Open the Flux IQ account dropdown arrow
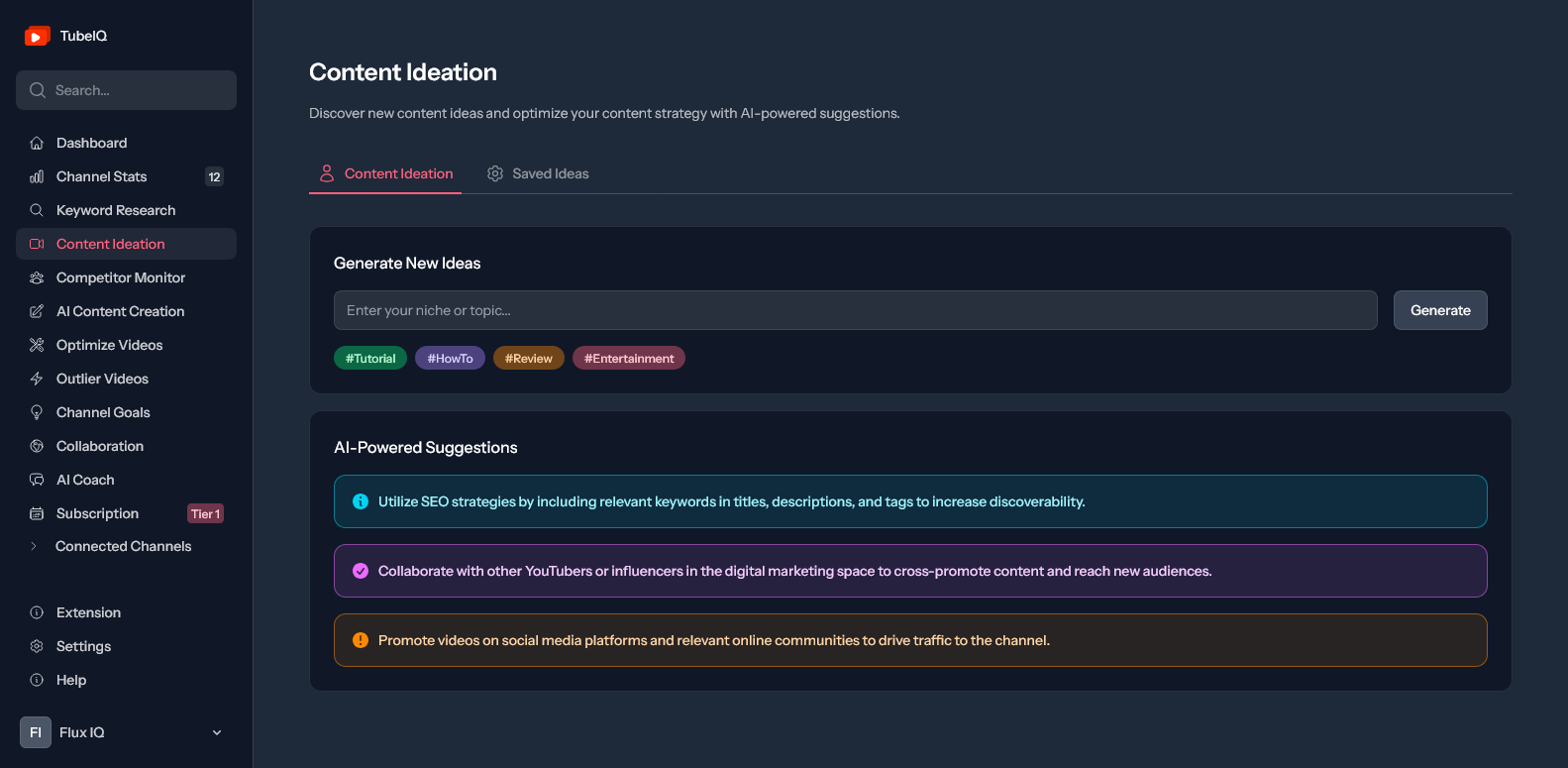This screenshot has width=1568, height=768. tap(217, 732)
